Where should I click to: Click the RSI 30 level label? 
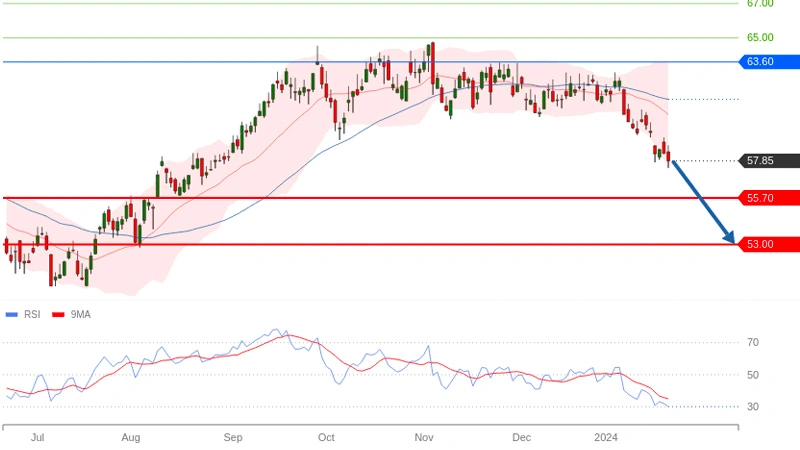752,407
